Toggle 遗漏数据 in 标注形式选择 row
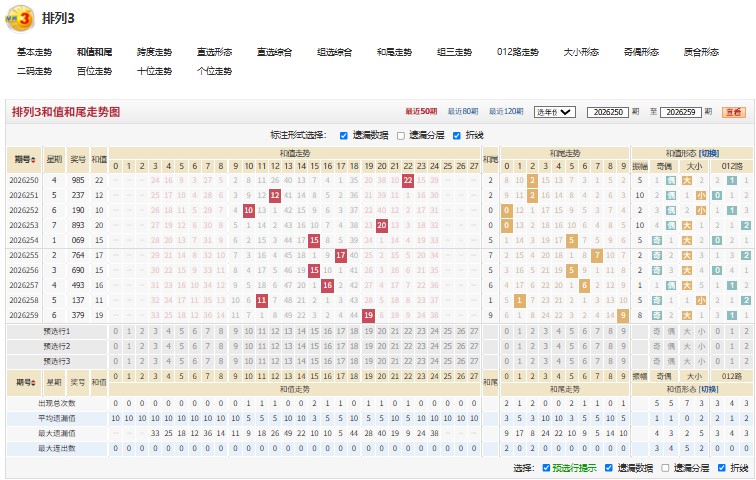The height and width of the screenshot is (480, 756). click(x=344, y=135)
